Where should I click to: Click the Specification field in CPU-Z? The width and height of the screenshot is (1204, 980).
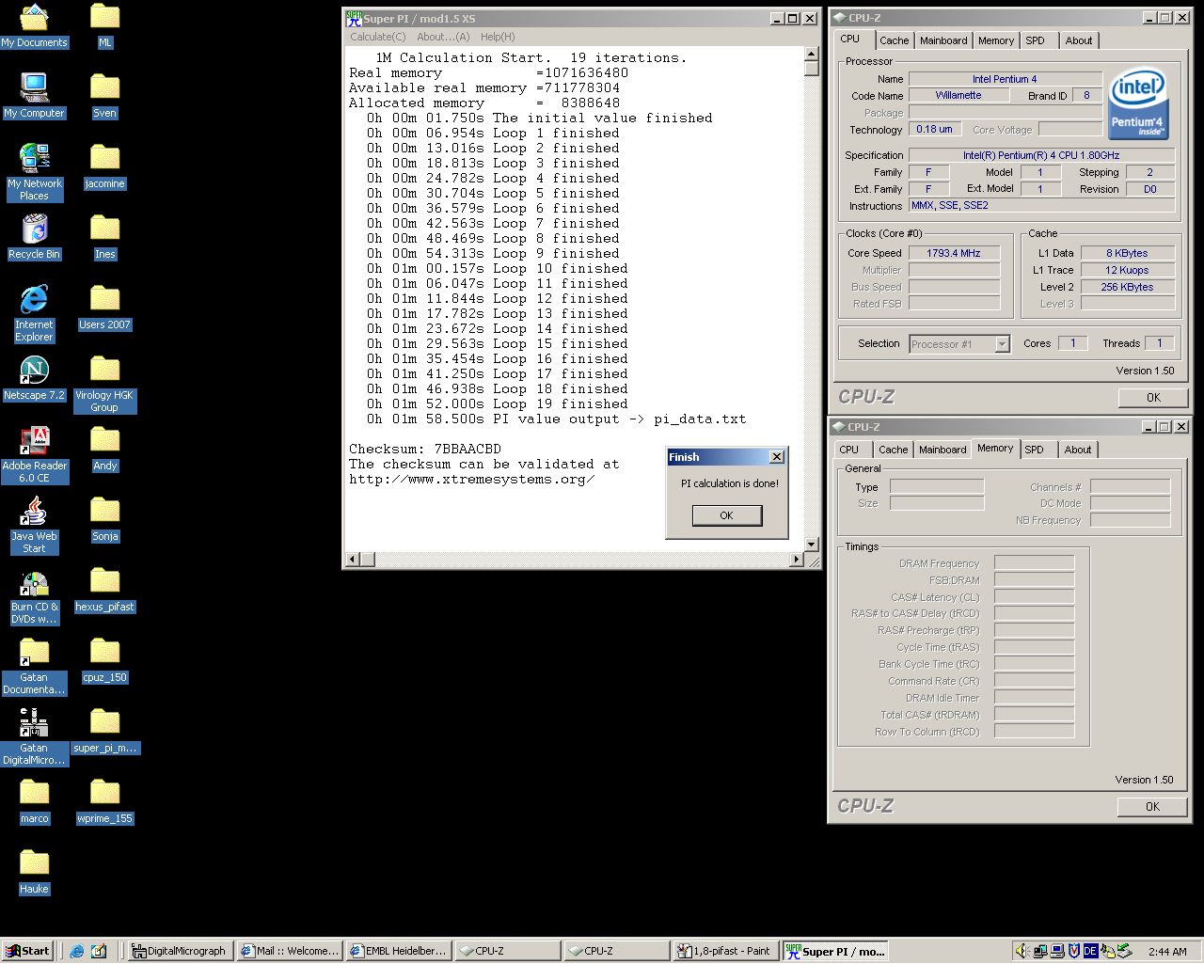tap(1041, 155)
